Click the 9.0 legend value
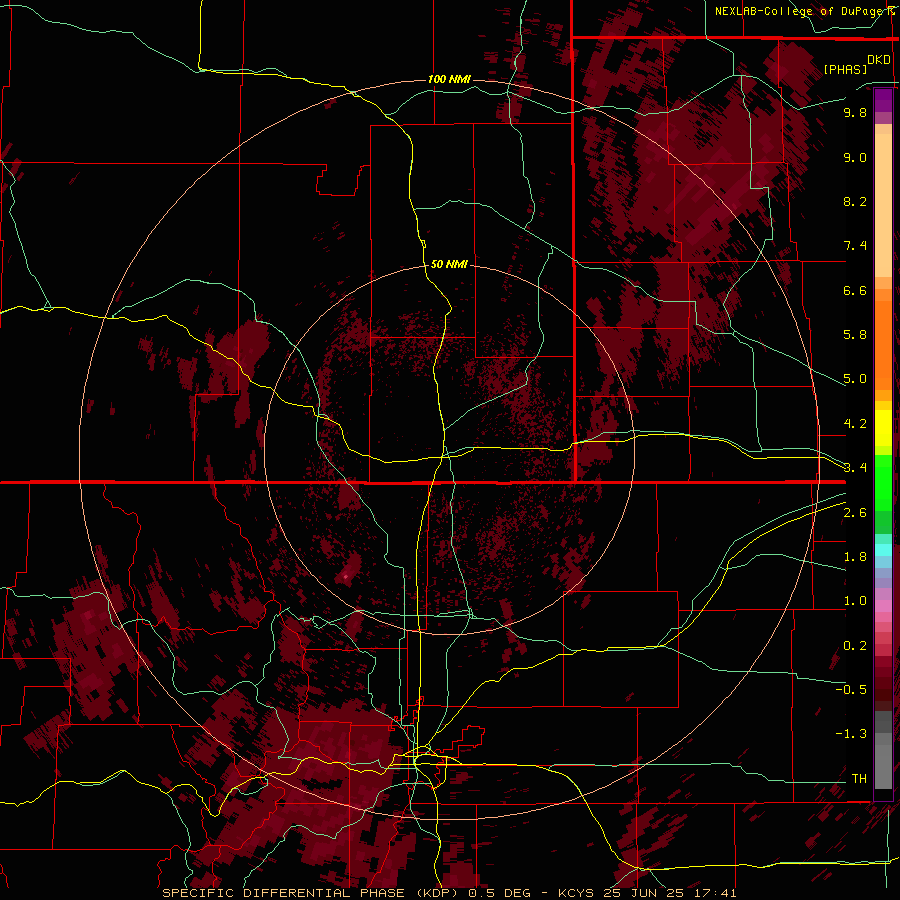The image size is (900, 900). point(855,157)
